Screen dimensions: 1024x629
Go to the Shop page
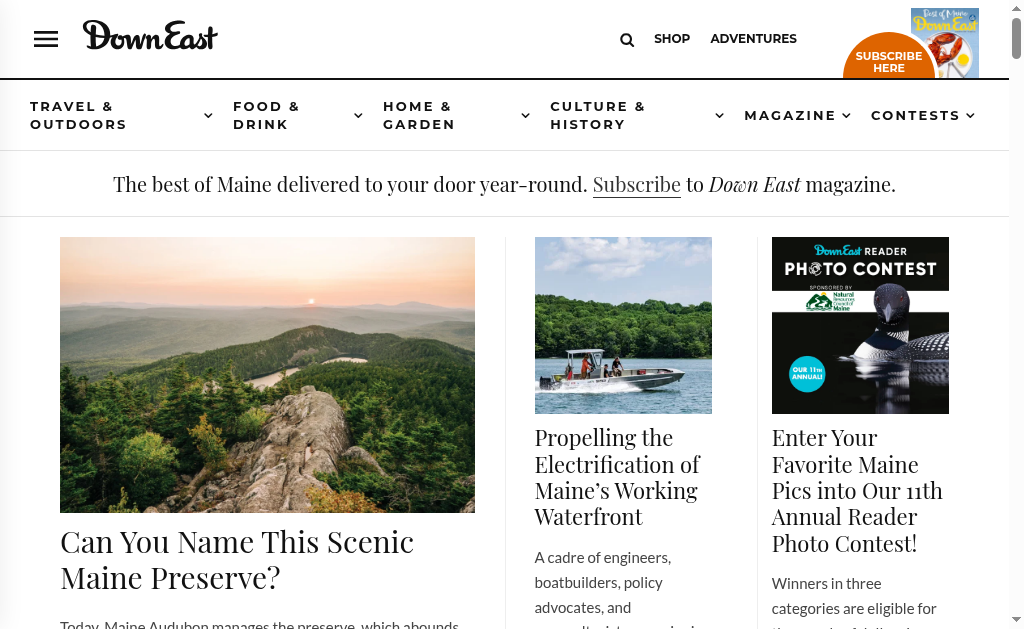click(672, 39)
